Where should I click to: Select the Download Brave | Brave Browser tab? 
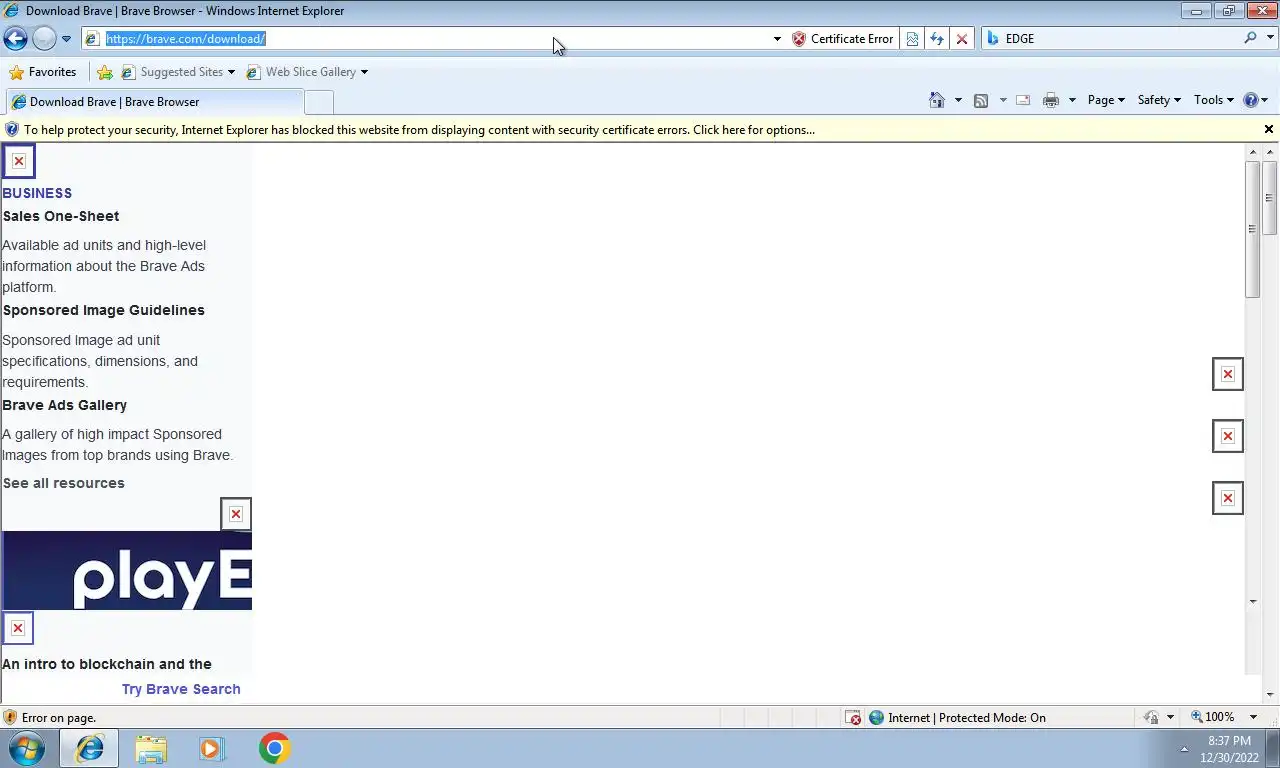pyautogui.click(x=154, y=102)
